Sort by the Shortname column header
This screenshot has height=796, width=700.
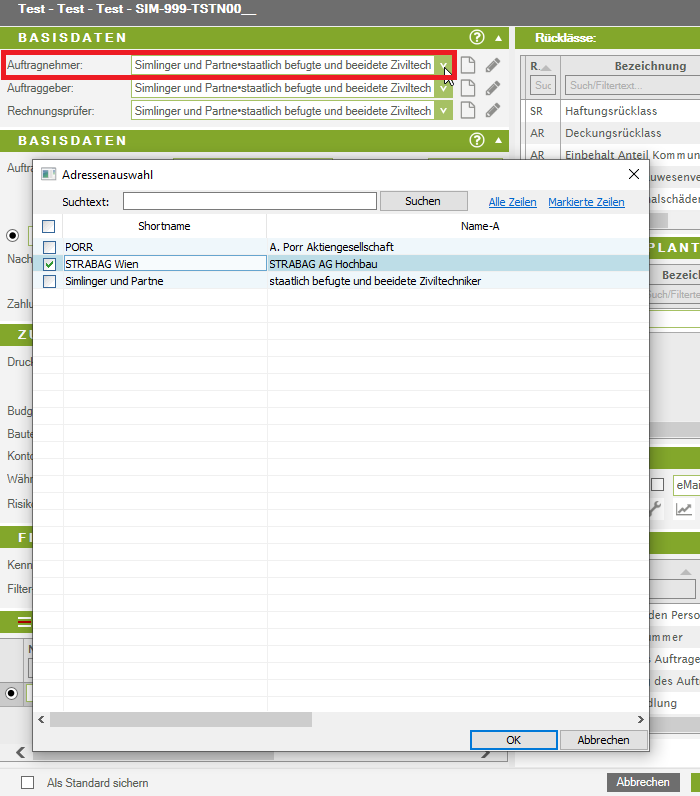[x=164, y=226]
